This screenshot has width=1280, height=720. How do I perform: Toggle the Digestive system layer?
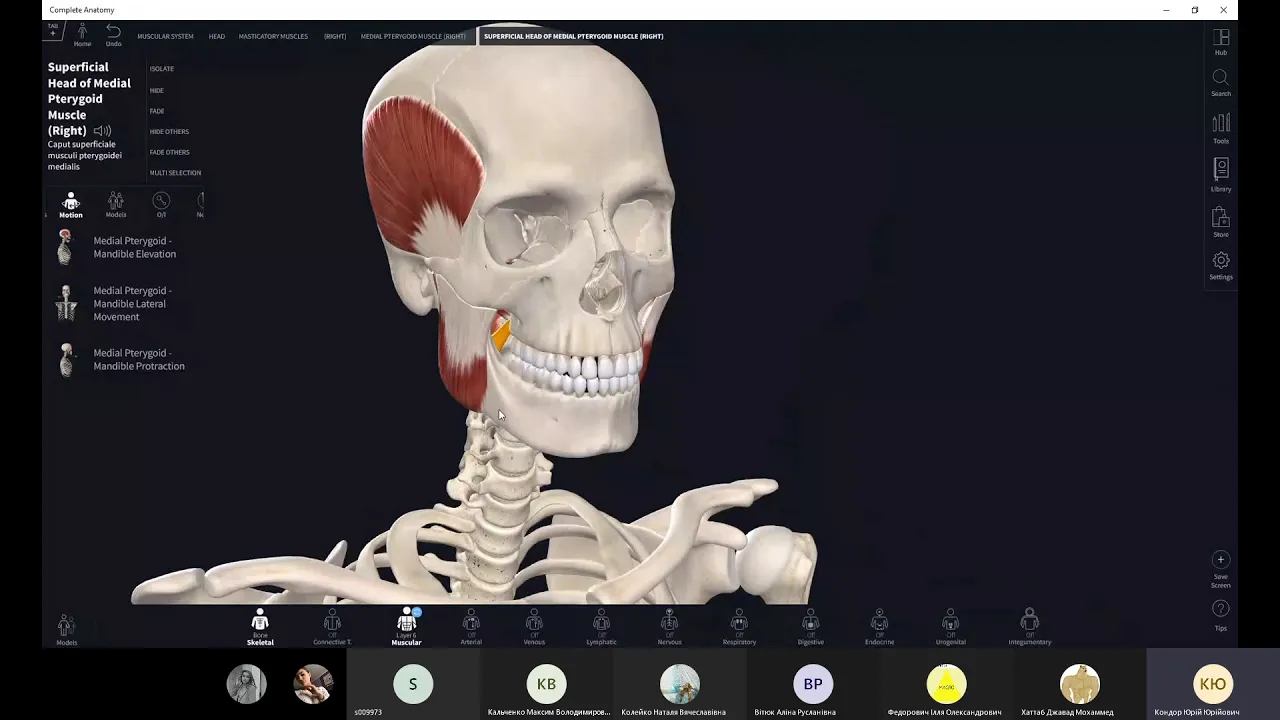(x=810, y=627)
